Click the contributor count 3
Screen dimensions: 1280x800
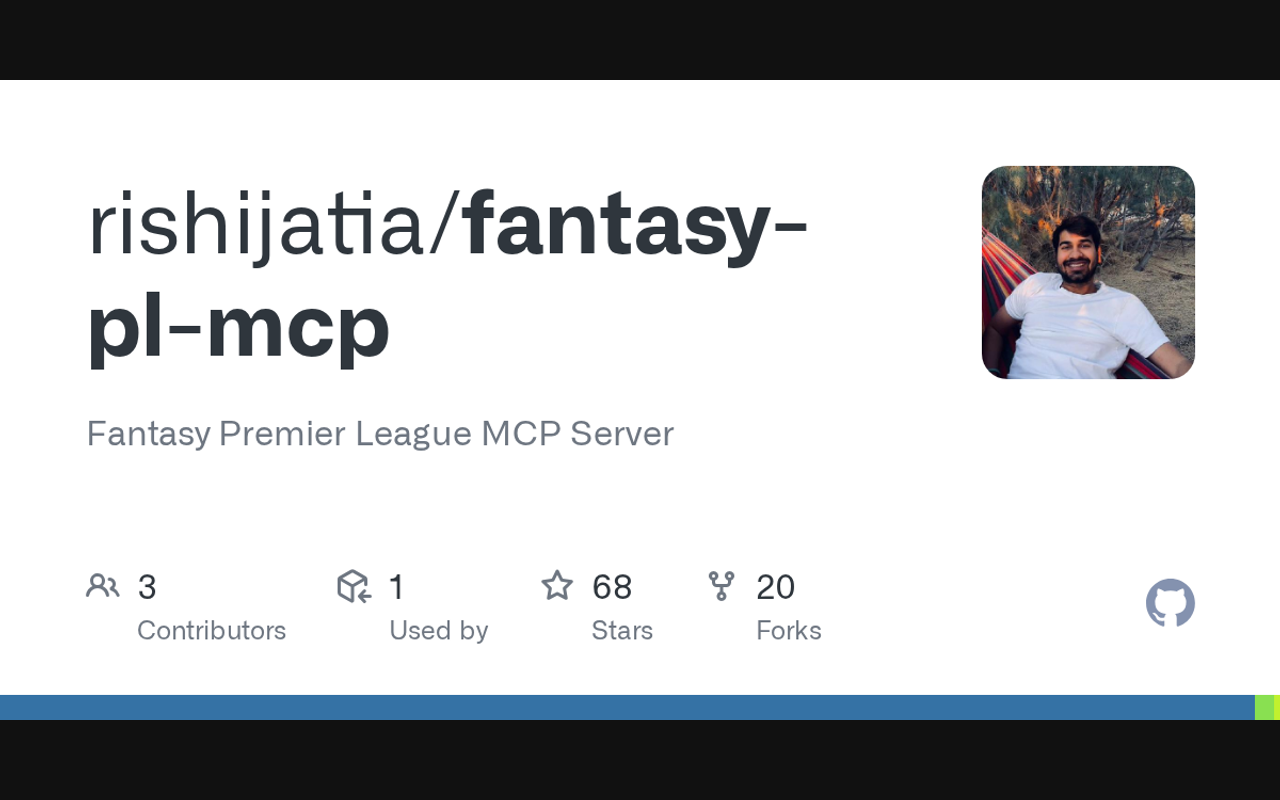click(147, 587)
